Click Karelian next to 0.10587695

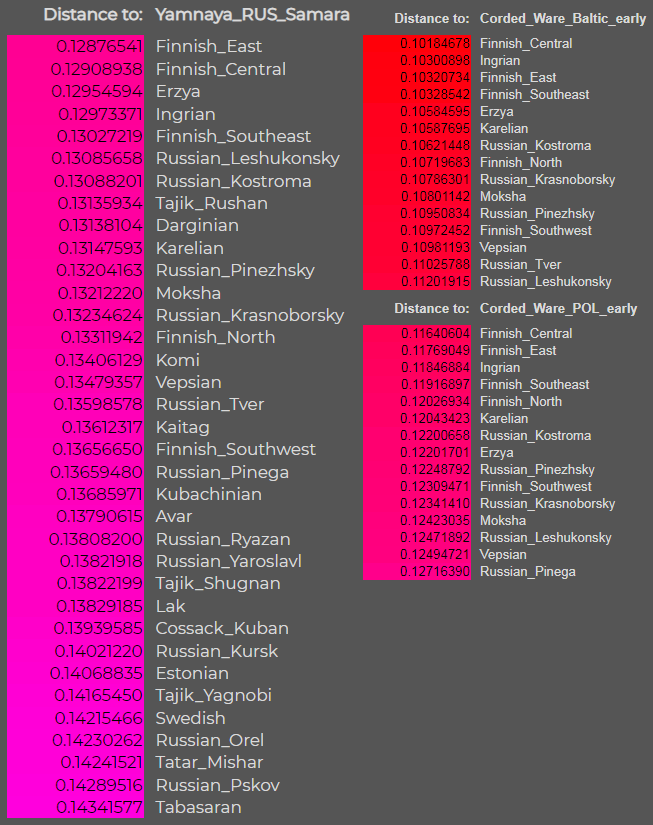504,129
